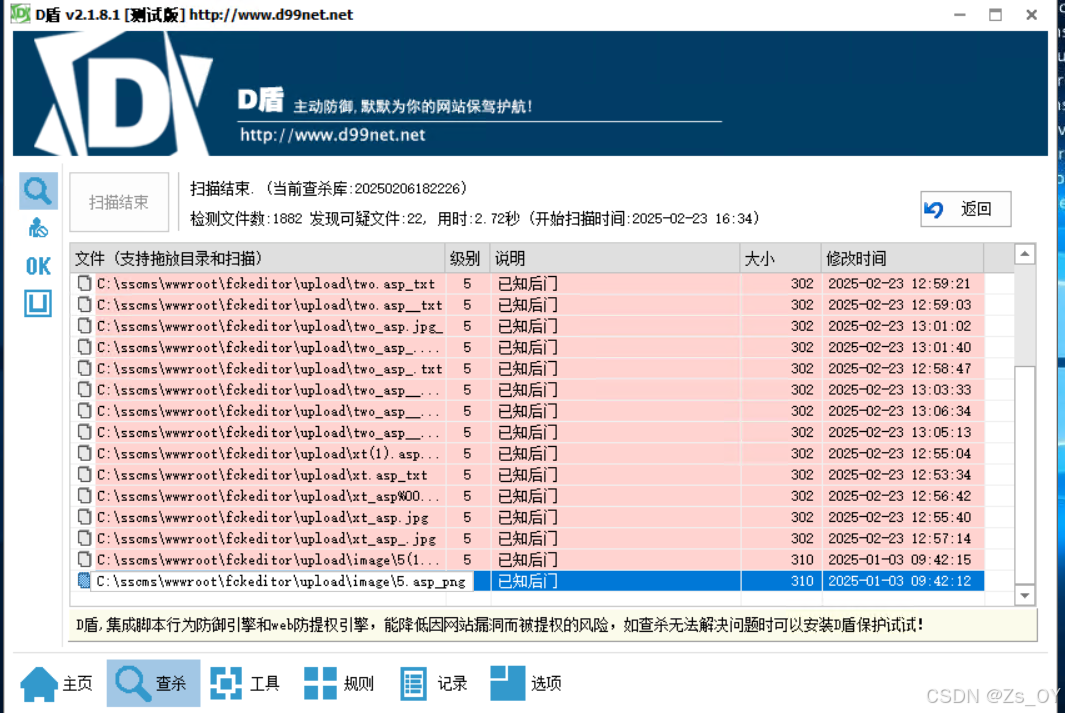The width and height of the screenshot is (1065, 713).
Task: Click the OK icon in left sidebar
Action: tap(38, 266)
